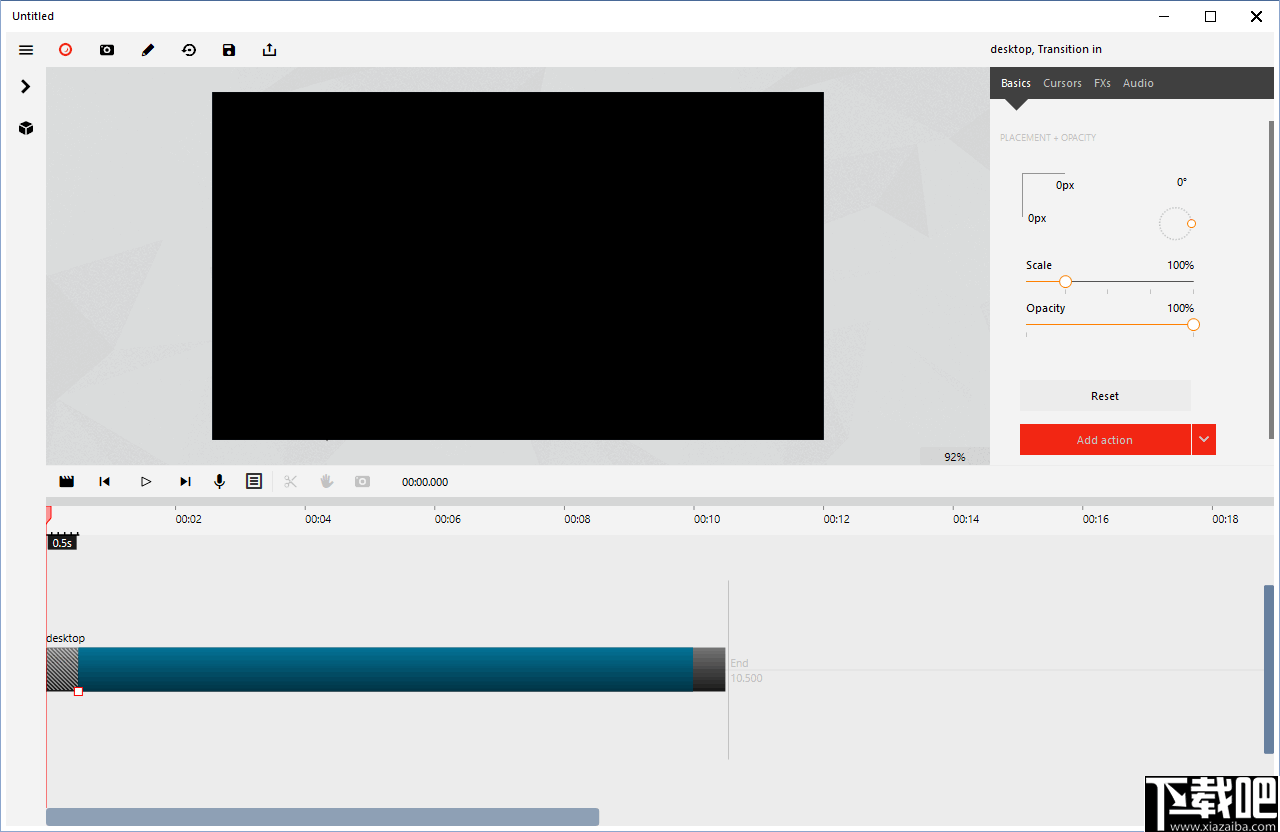The height and width of the screenshot is (832, 1280).
Task: Click the rotation dial handle
Action: pyautogui.click(x=1191, y=224)
